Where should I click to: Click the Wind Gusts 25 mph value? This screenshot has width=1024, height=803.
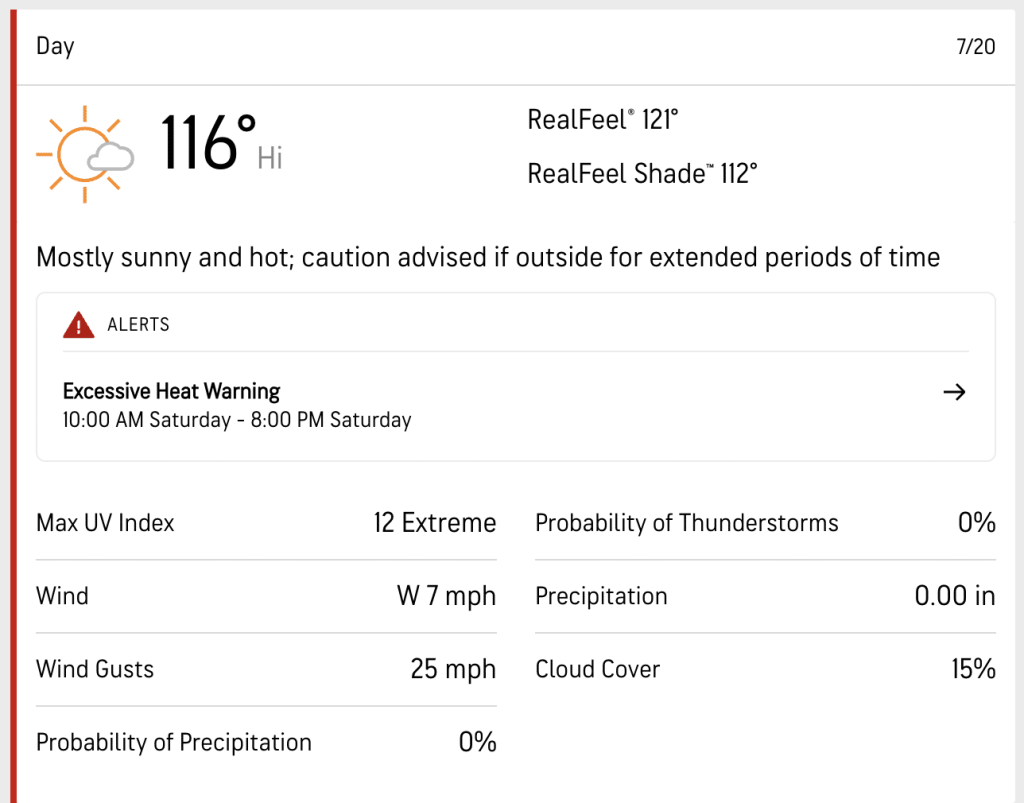coord(453,669)
